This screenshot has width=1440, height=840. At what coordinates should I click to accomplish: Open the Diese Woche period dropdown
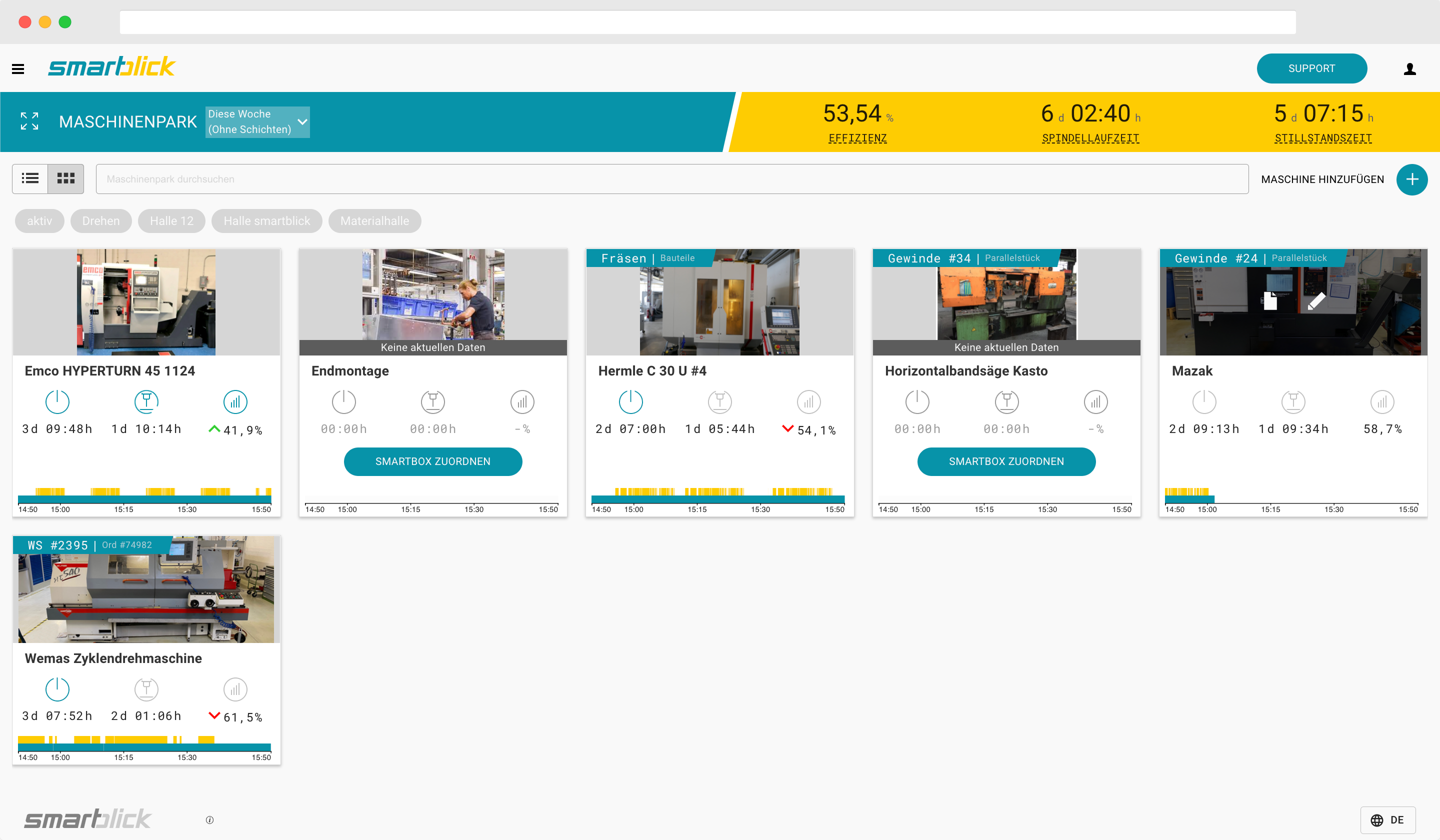[x=257, y=121]
